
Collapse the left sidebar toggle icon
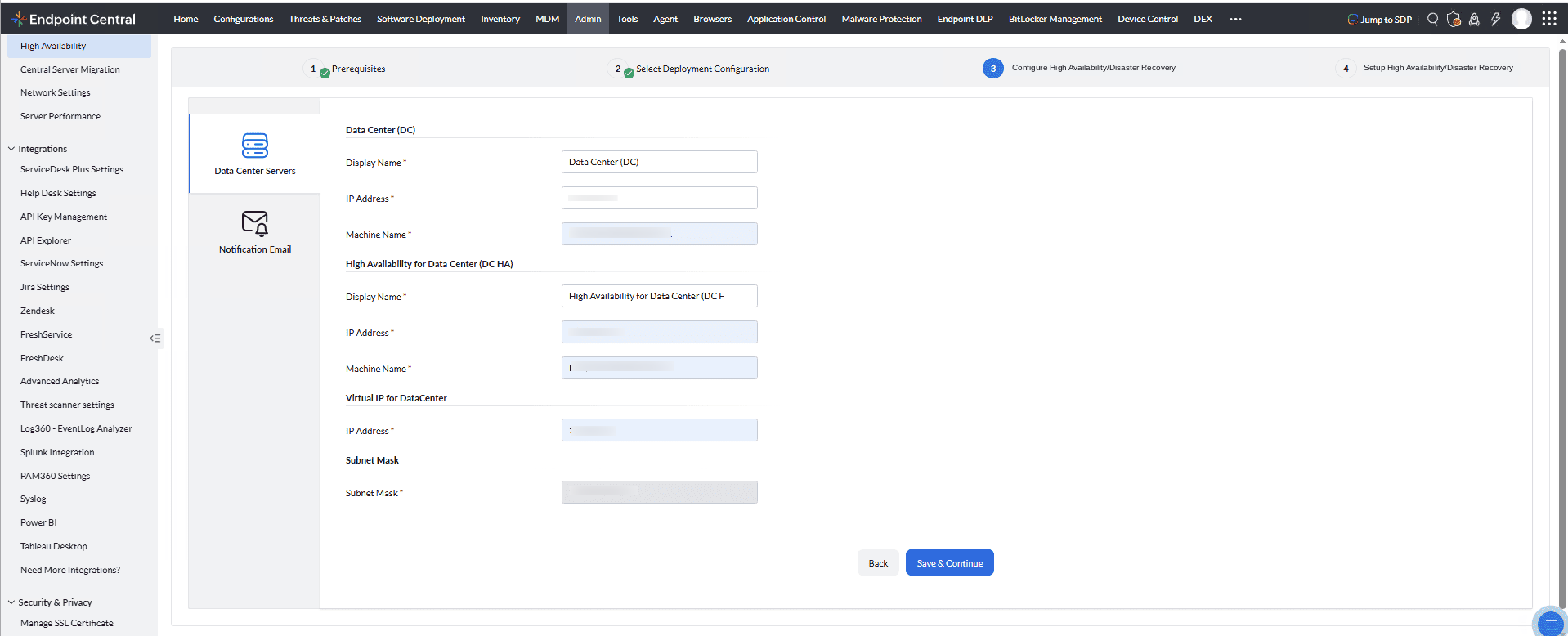click(155, 338)
